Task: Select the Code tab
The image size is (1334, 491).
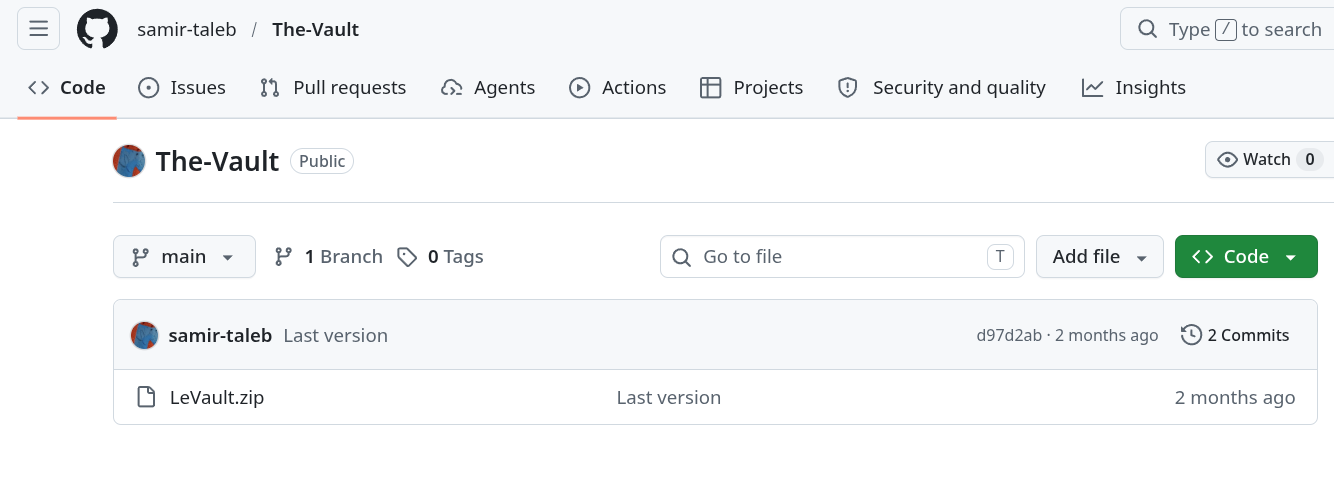Action: [67, 88]
